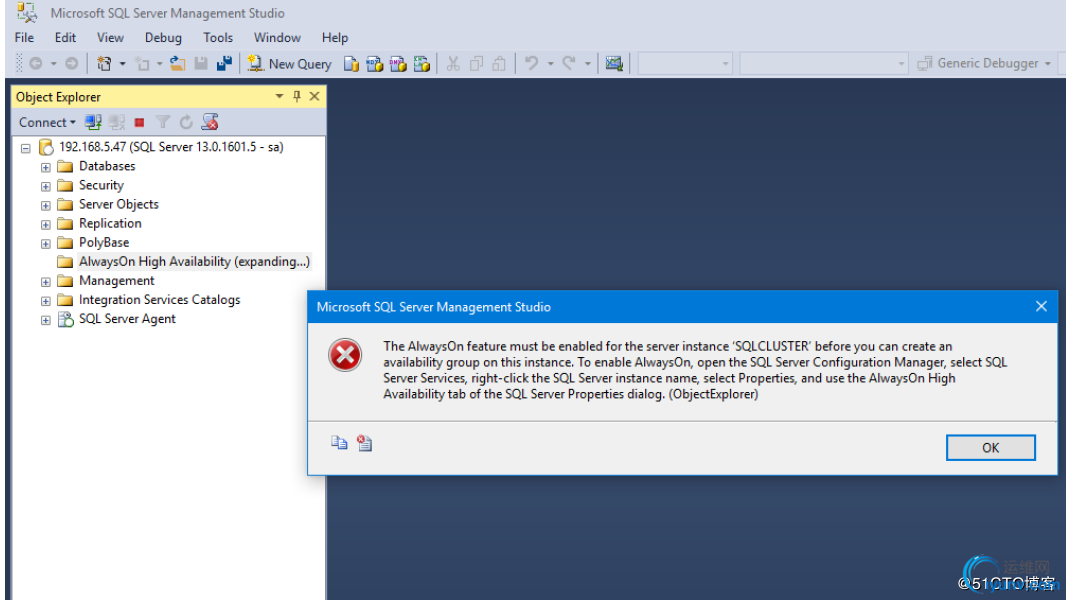Expand the Server Objects folder
The image size is (1066, 601).
click(46, 205)
